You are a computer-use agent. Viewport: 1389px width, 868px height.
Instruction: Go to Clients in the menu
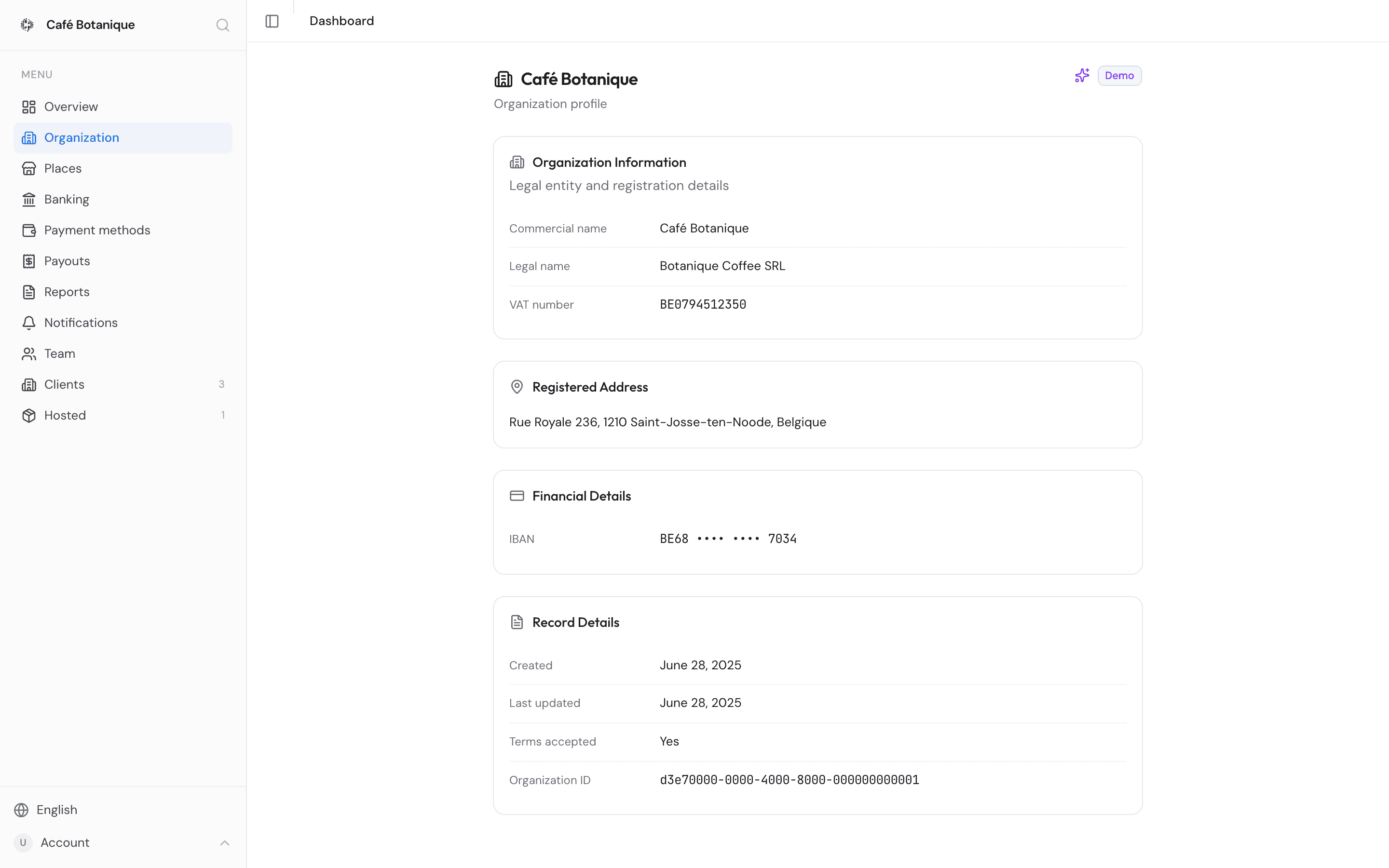coord(123,385)
